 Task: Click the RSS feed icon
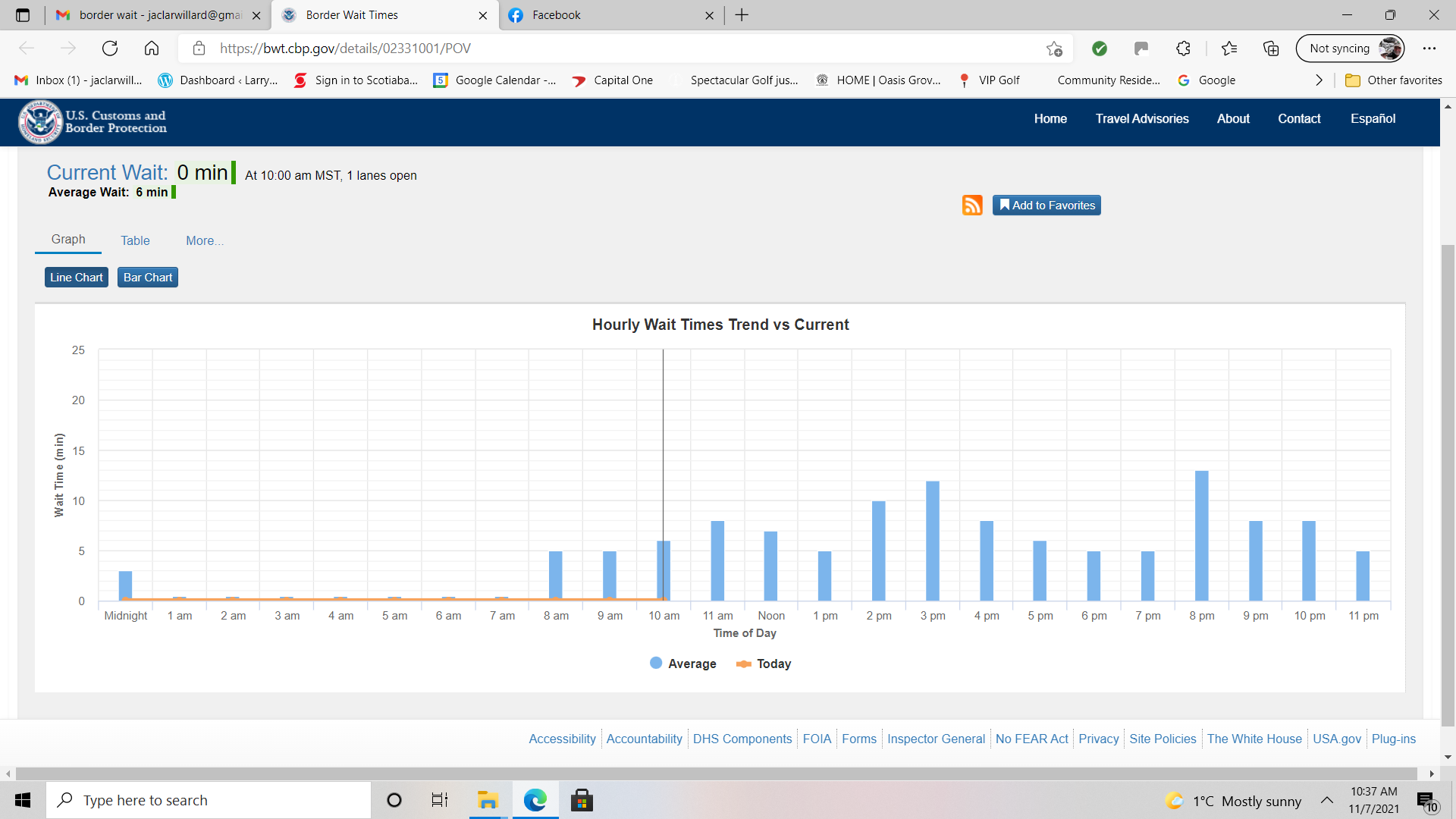tap(972, 206)
